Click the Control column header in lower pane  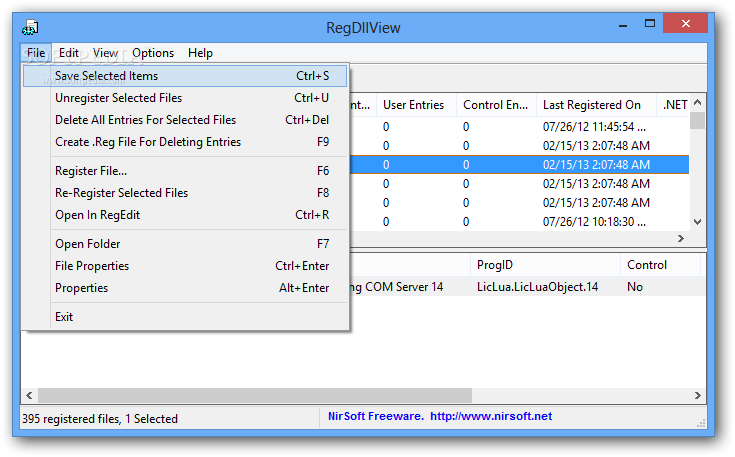pyautogui.click(x=660, y=265)
